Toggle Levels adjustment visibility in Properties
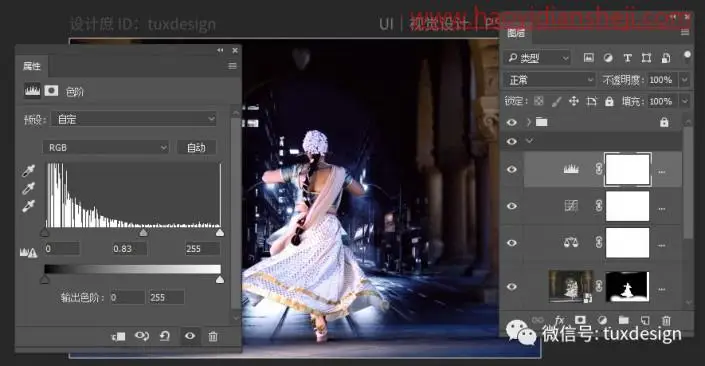 tap(190, 336)
